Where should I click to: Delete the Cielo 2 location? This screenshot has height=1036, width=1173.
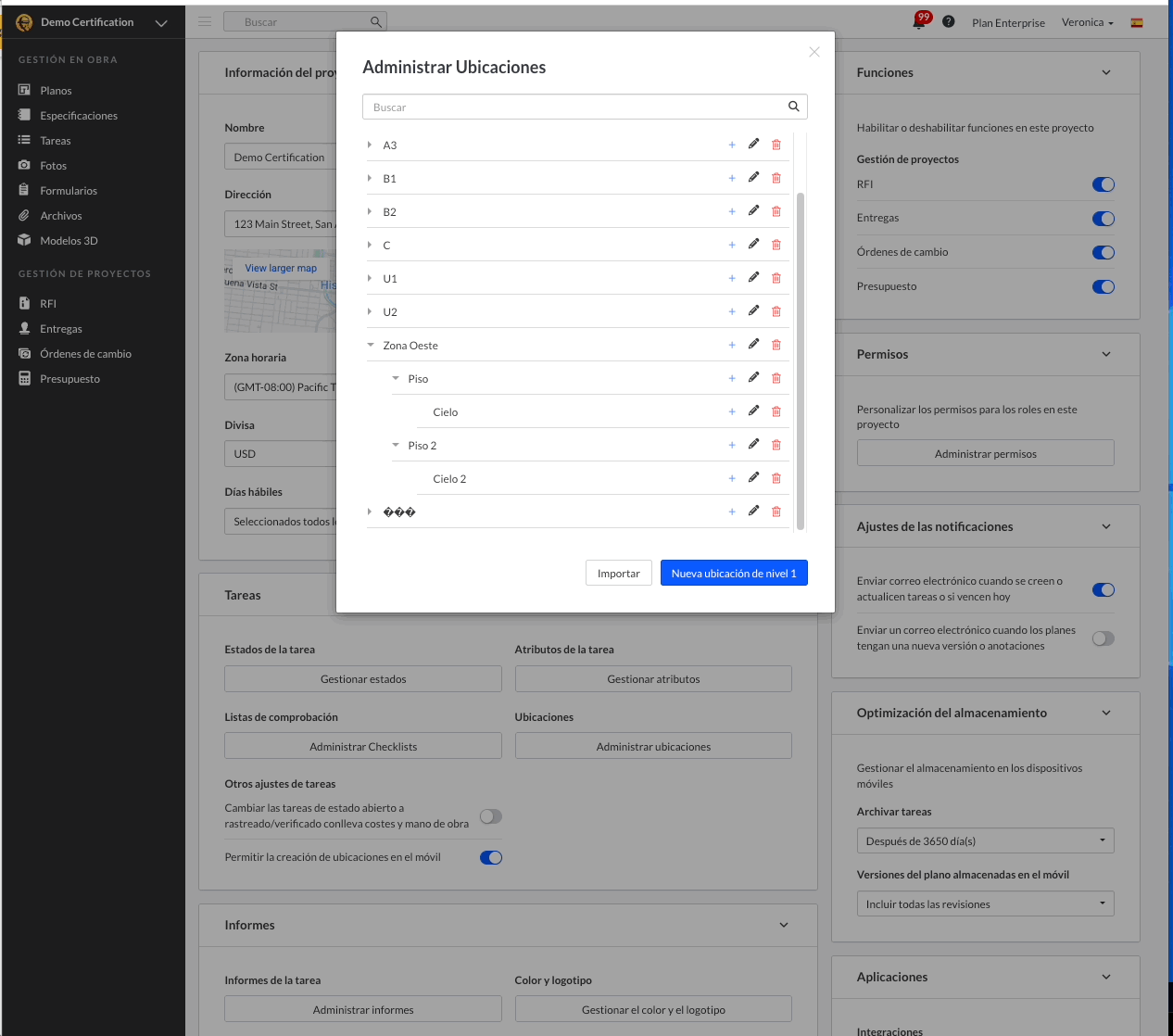[x=776, y=478]
